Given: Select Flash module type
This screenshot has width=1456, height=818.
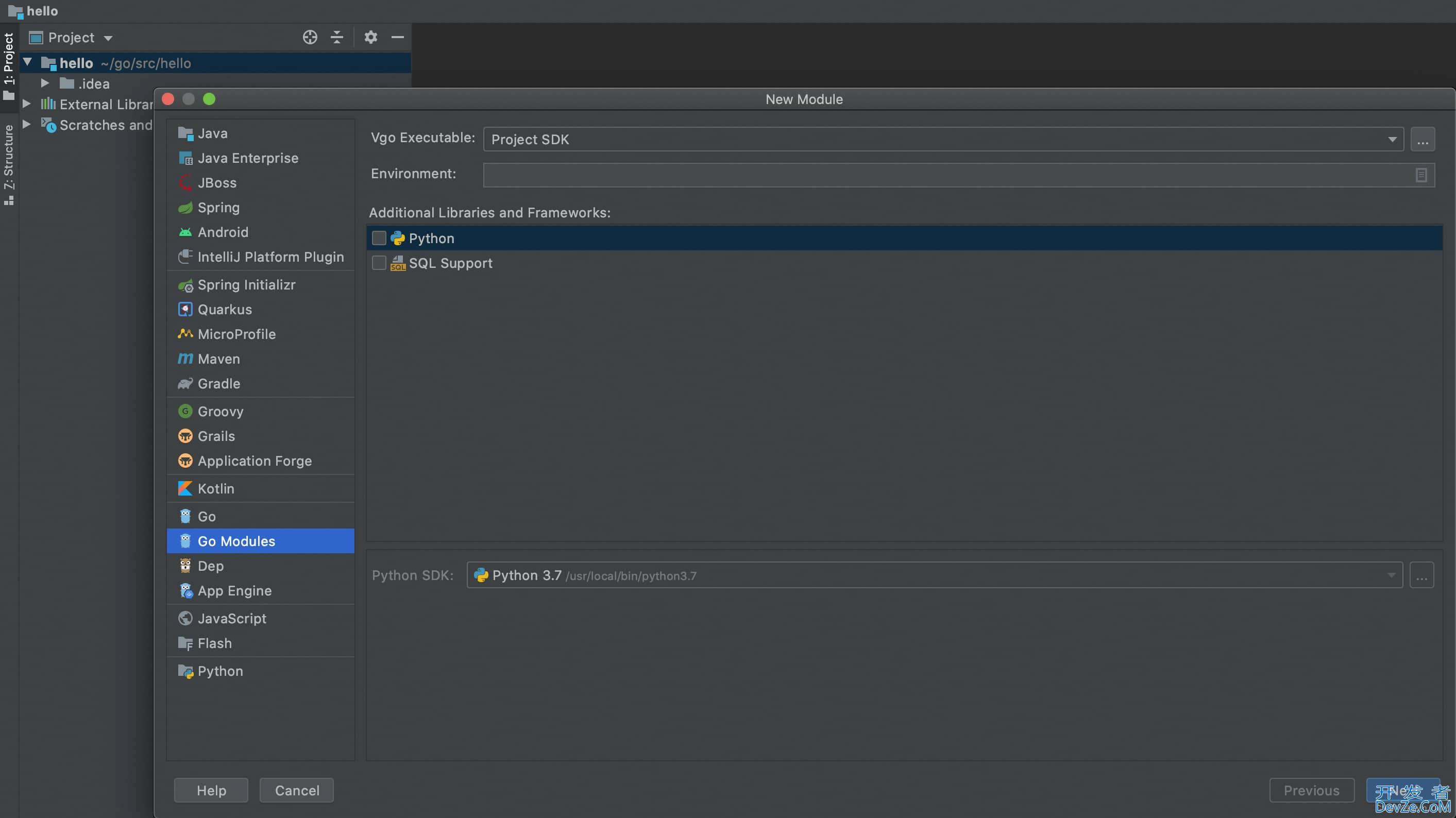Looking at the screenshot, I should point(261,643).
